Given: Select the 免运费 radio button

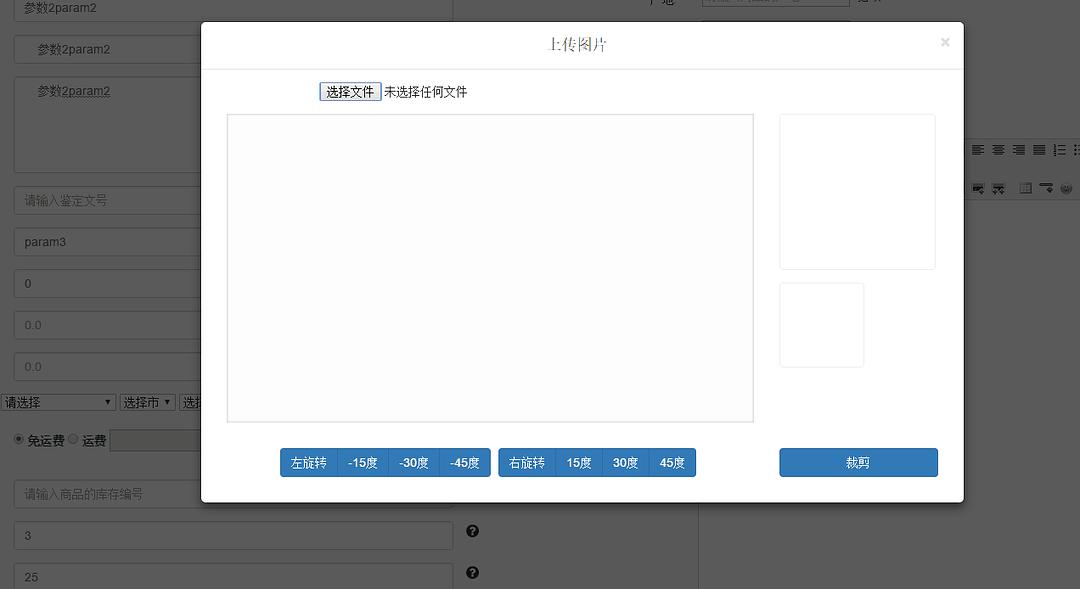Looking at the screenshot, I should click(x=16, y=440).
